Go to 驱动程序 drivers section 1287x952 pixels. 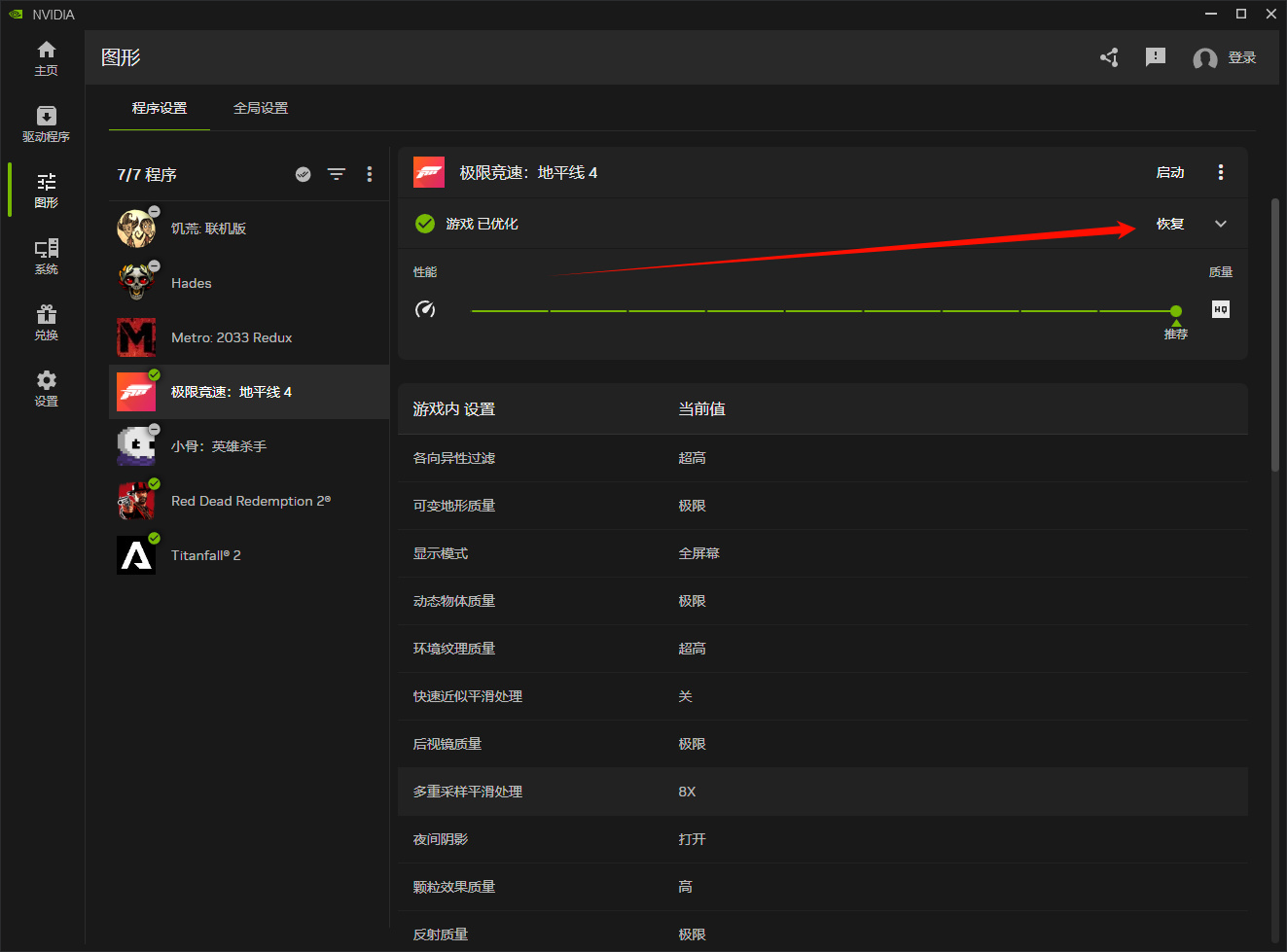tap(46, 124)
